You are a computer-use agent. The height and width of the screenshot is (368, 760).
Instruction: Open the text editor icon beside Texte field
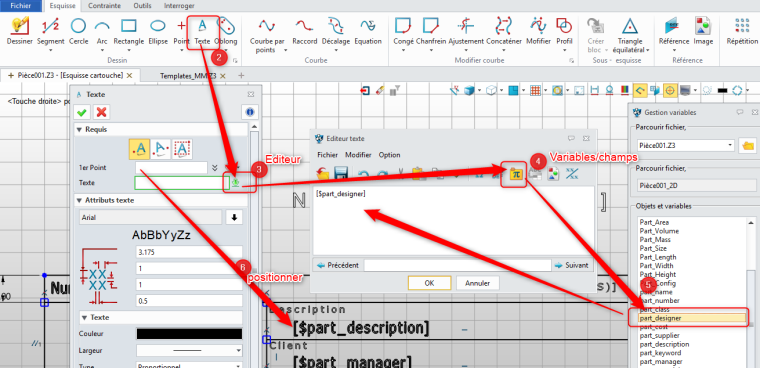(x=236, y=182)
